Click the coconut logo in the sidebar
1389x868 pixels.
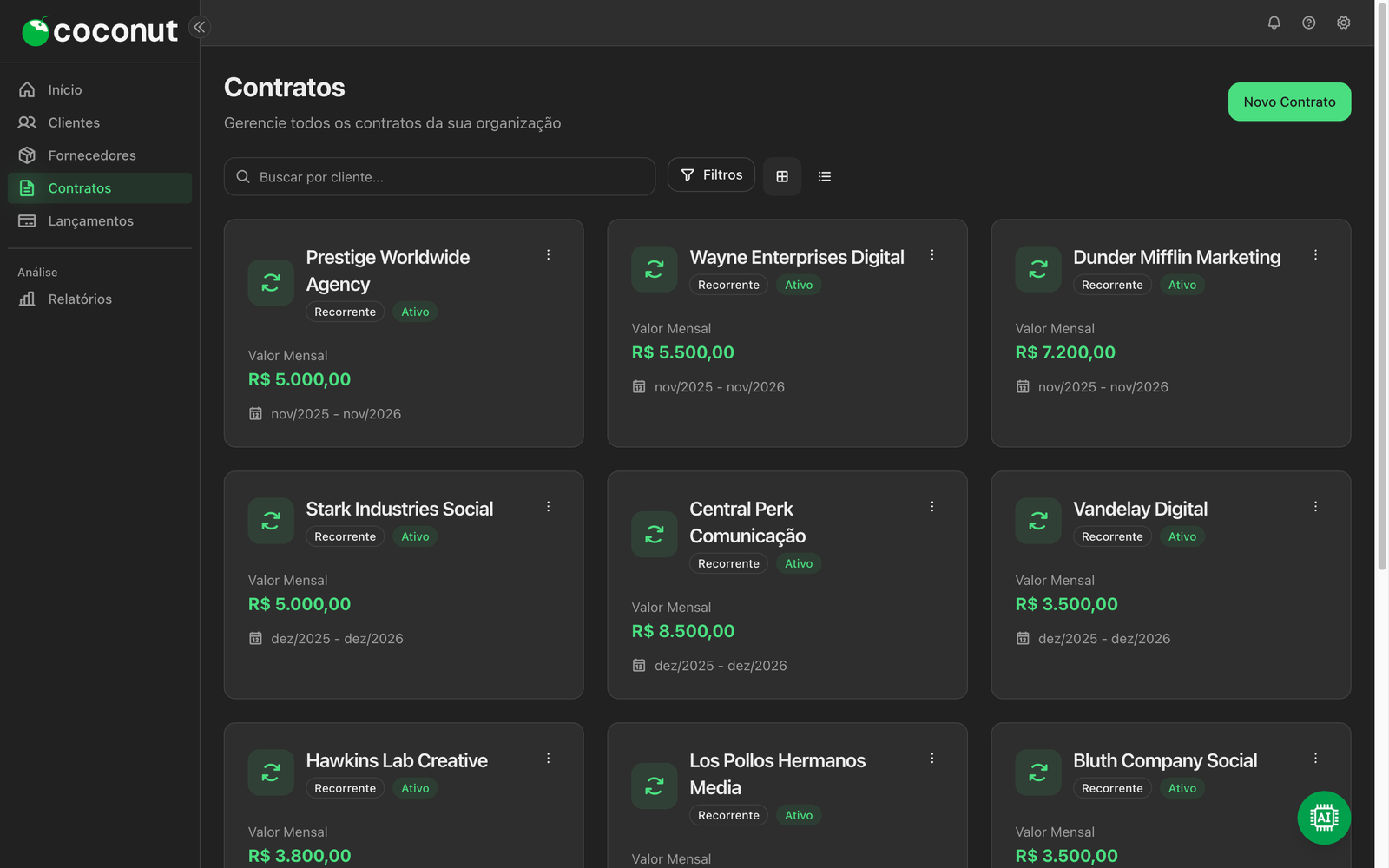pos(99,31)
